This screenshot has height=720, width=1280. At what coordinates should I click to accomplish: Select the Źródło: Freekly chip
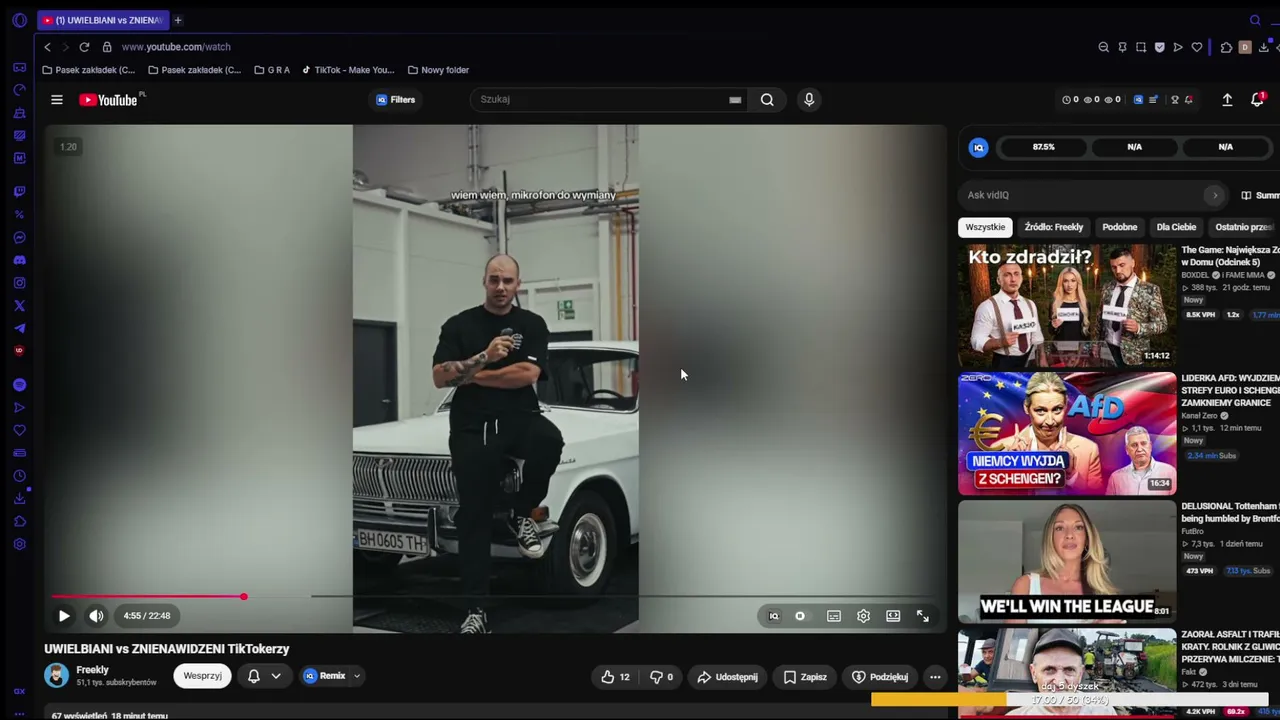click(x=1054, y=227)
